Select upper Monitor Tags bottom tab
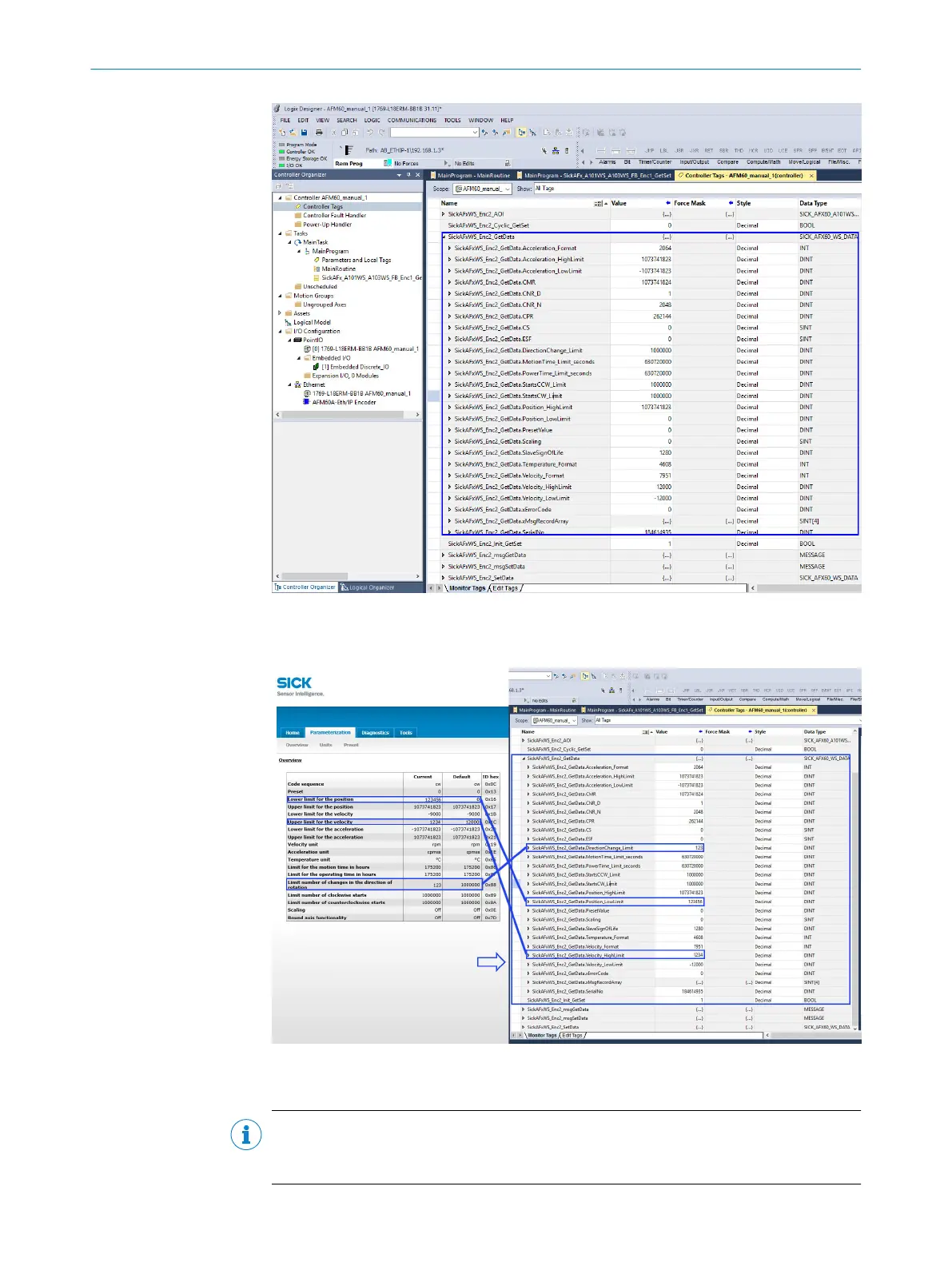952x1266 pixels. point(467,588)
